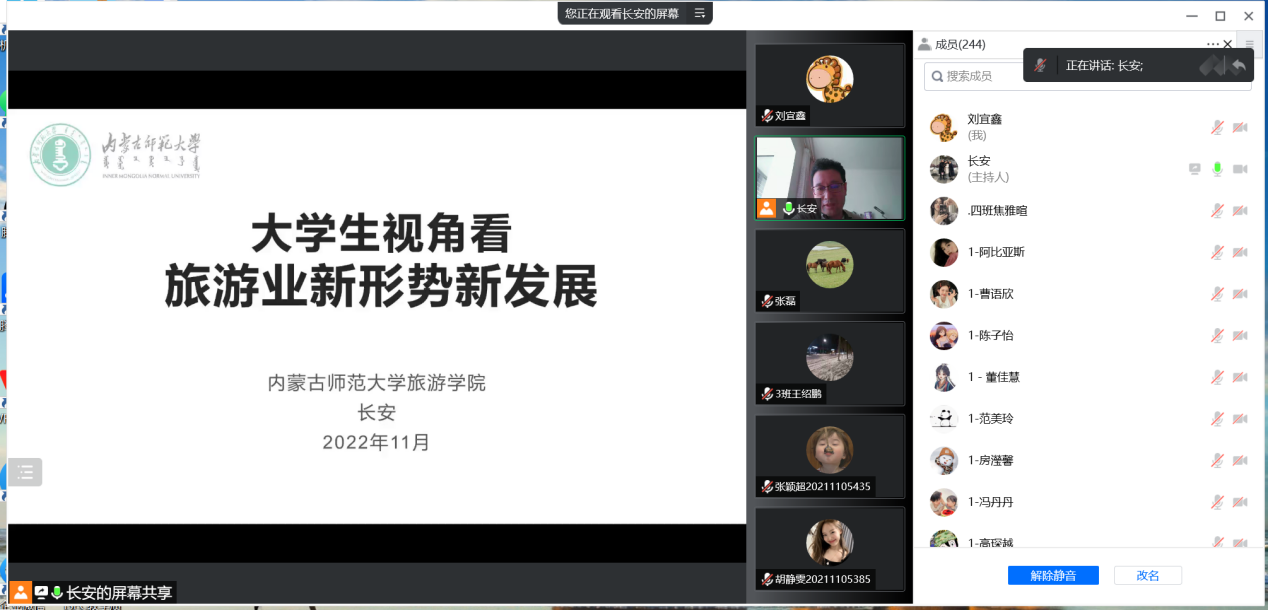Viewport: 1268px width, 610px height.
Task: Click the mute icon in the speaking banner
Action: [x=1041, y=65]
